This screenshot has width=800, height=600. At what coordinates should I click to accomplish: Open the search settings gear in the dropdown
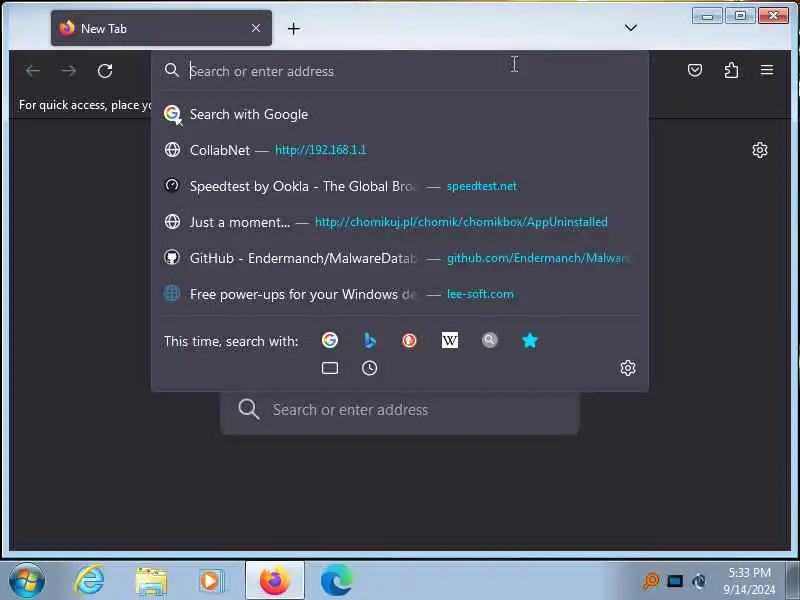point(628,368)
